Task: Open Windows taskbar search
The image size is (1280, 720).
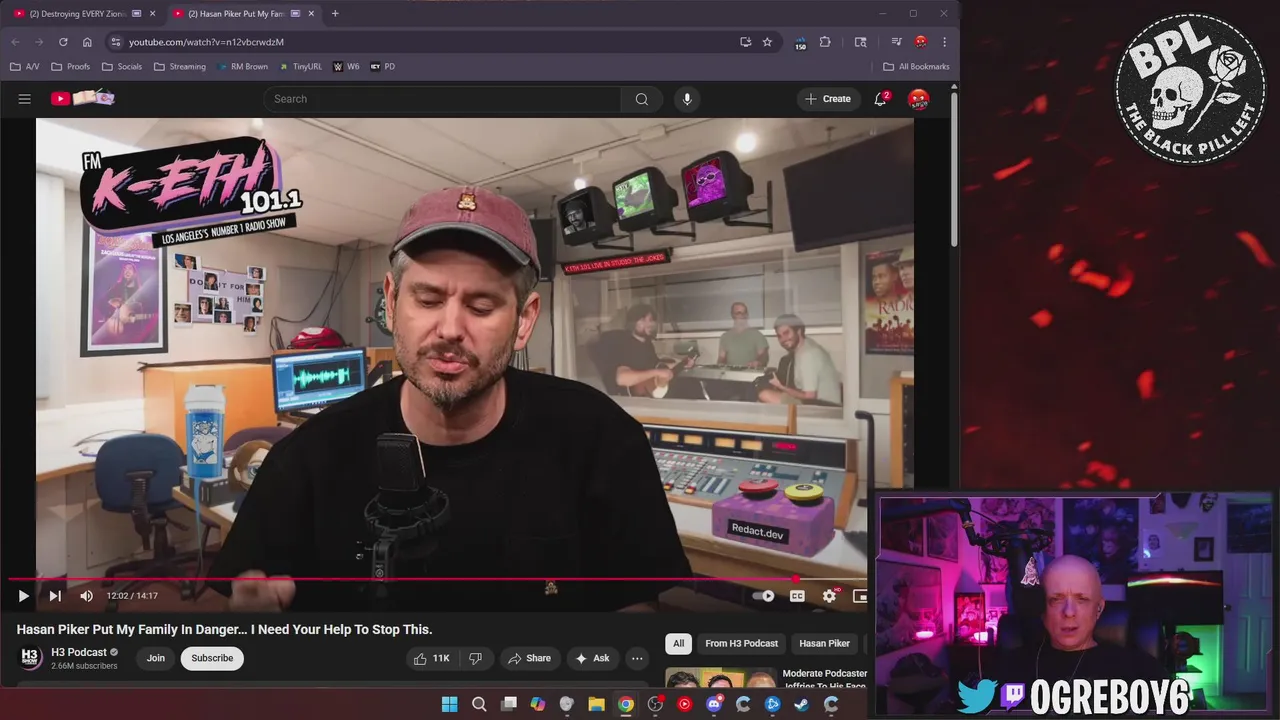Action: 479,704
